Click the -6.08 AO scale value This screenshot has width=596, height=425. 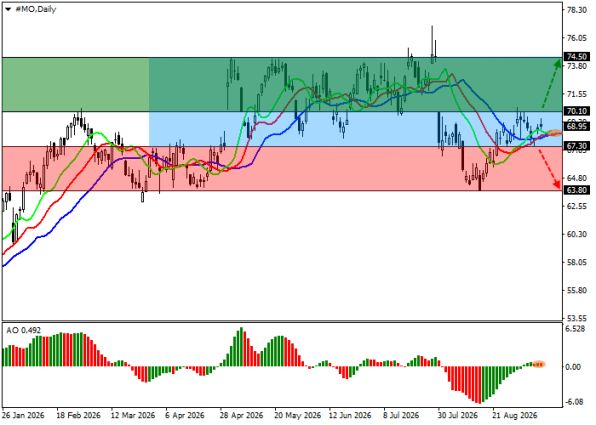point(574,402)
